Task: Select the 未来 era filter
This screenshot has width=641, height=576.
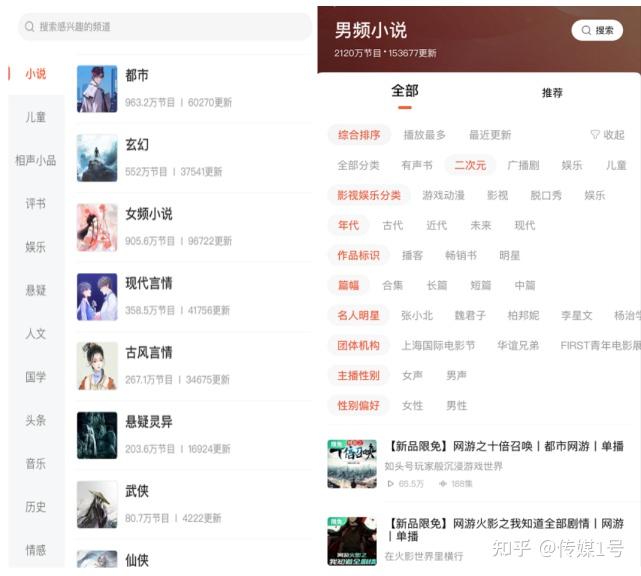Action: click(480, 225)
